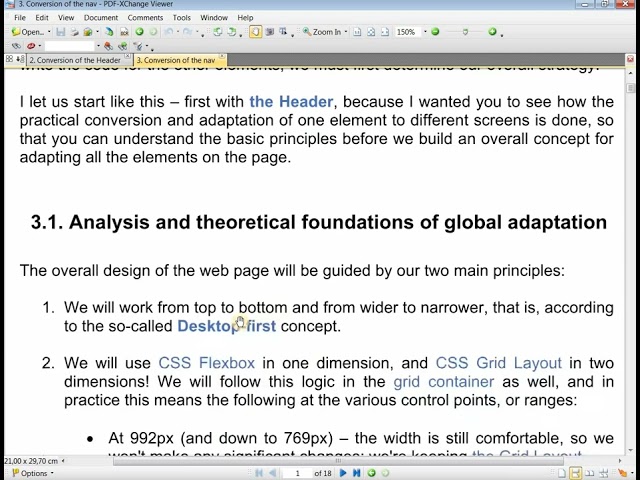Click the zoom slider handle

(465, 32)
